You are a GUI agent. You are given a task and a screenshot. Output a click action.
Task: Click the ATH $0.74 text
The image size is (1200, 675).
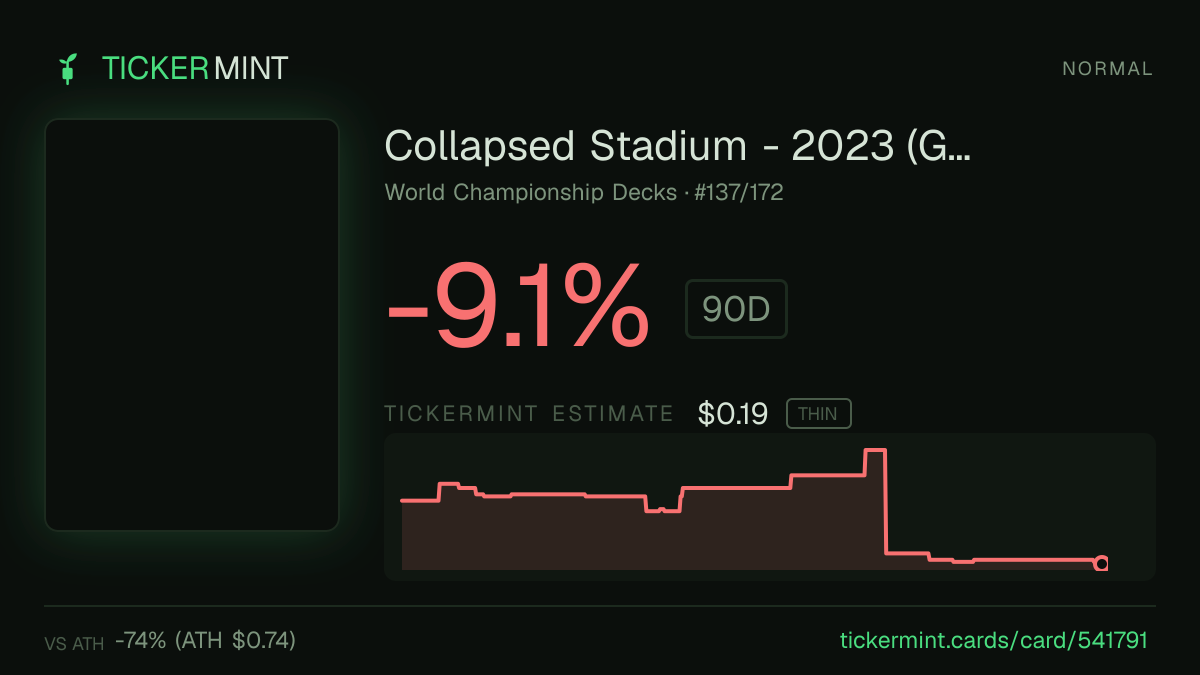pyautogui.click(x=236, y=640)
